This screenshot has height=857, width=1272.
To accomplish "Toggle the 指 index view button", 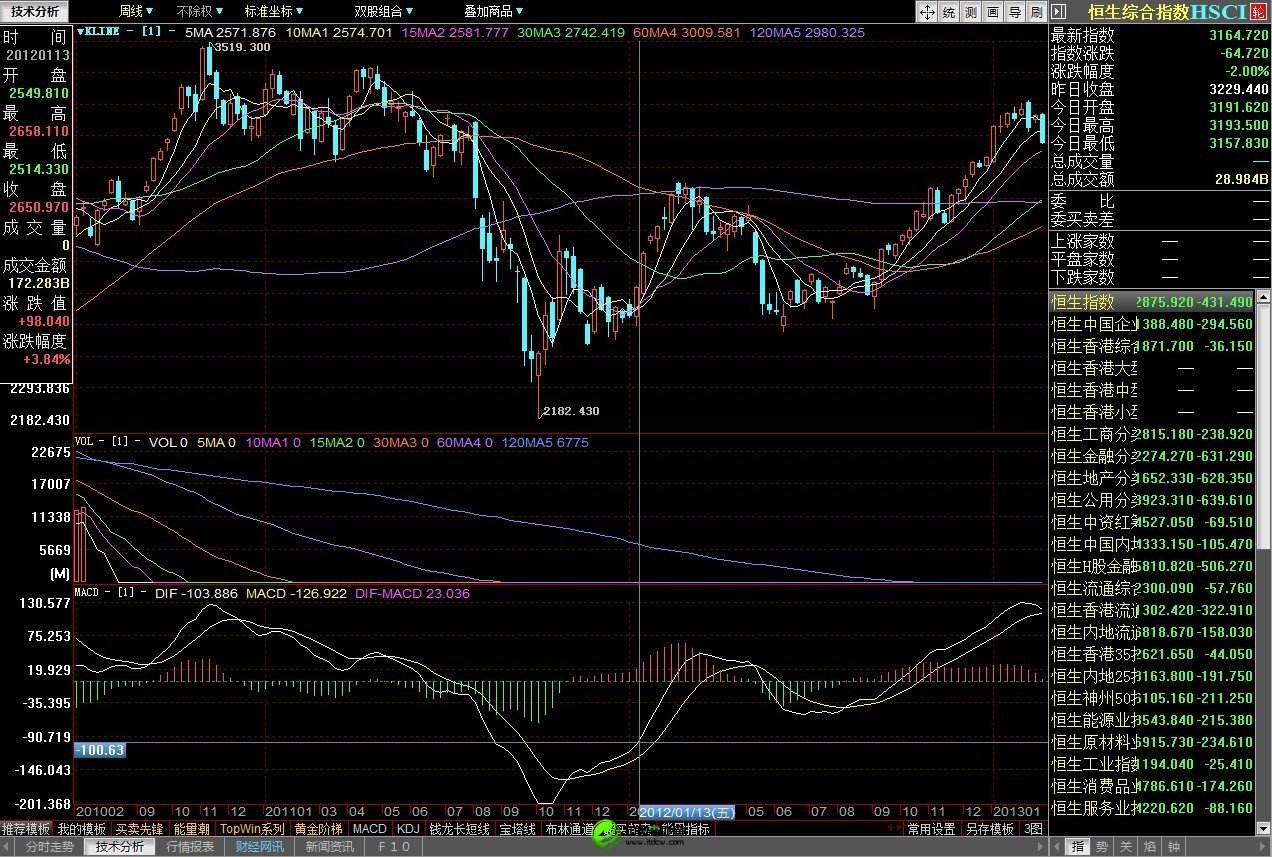I will pyautogui.click(x=1078, y=846).
